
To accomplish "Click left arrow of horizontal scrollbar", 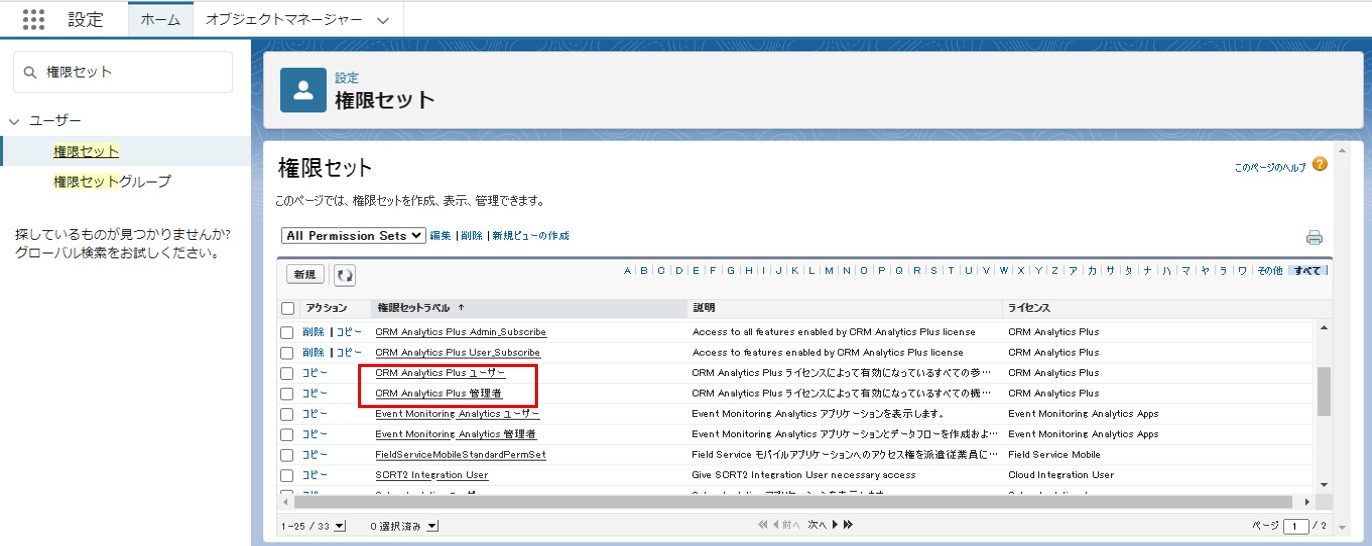I will (288, 501).
